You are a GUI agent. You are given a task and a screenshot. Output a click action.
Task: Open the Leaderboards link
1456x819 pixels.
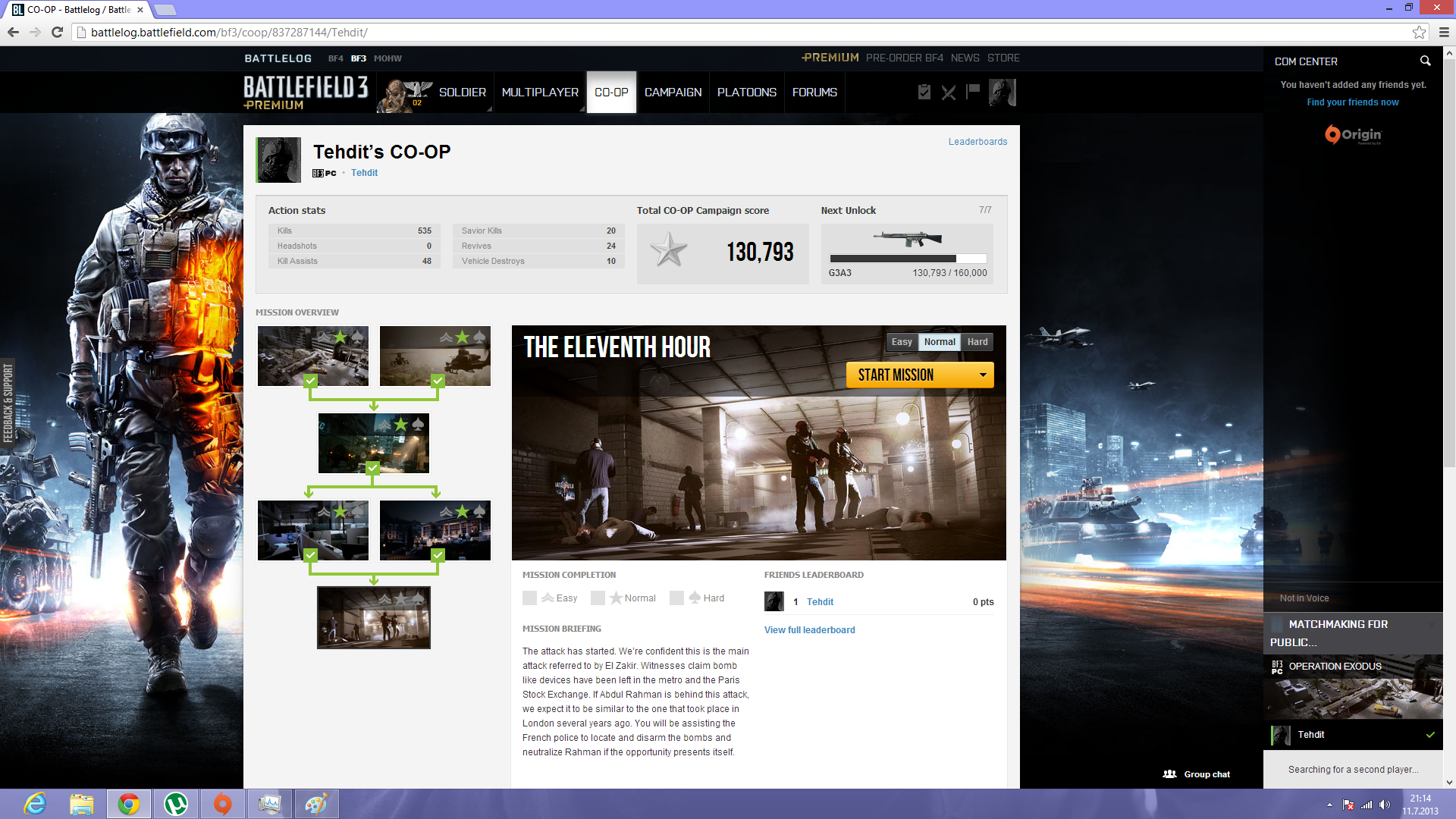coord(977,142)
